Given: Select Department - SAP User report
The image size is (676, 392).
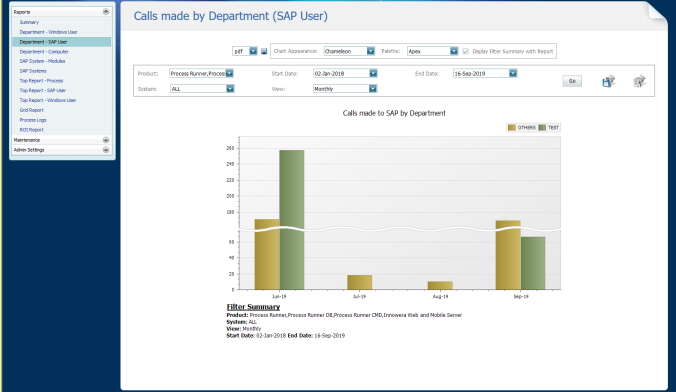Looking at the screenshot, I should [x=61, y=42].
